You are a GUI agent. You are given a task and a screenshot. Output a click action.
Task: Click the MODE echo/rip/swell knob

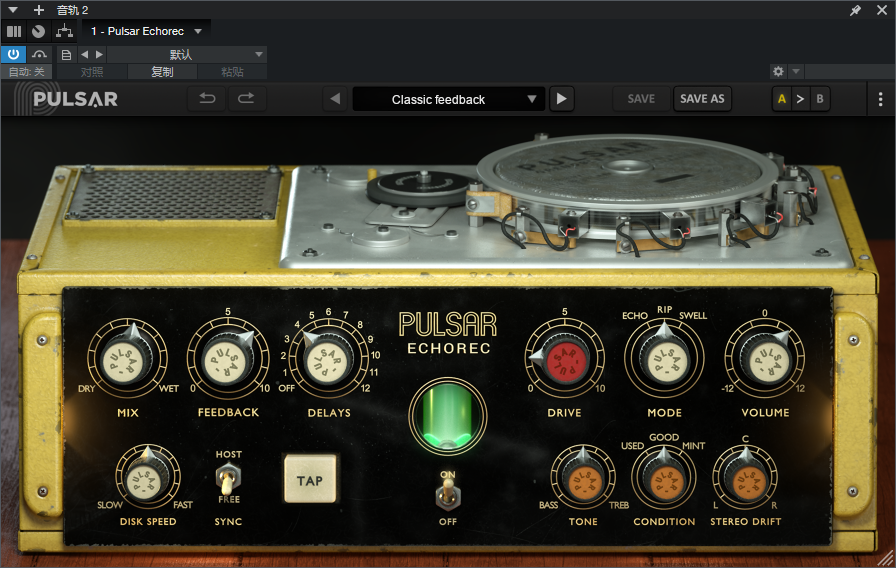pyautogui.click(x=664, y=360)
